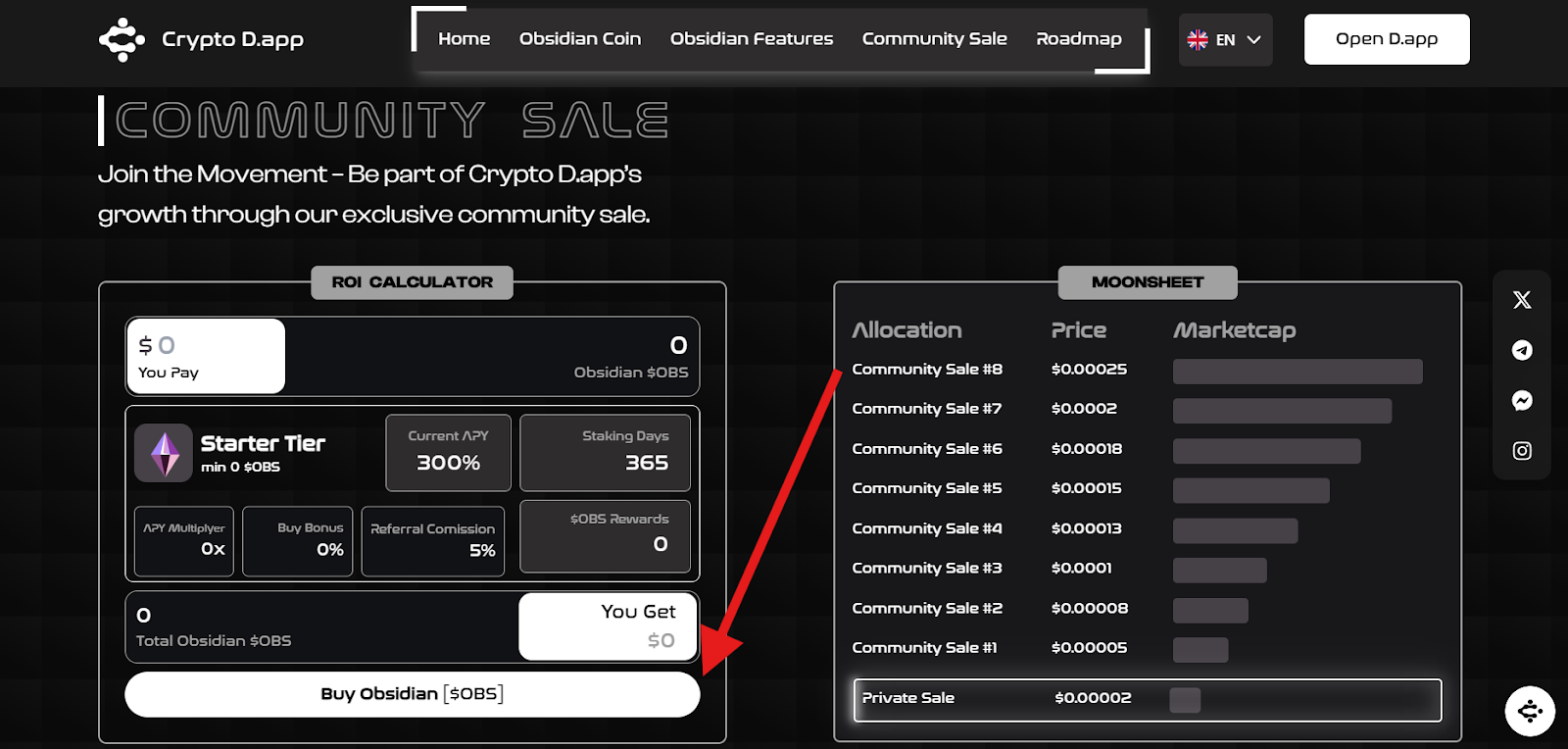The height and width of the screenshot is (749, 1568).
Task: Open the Telegram social link
Action: click(1522, 350)
